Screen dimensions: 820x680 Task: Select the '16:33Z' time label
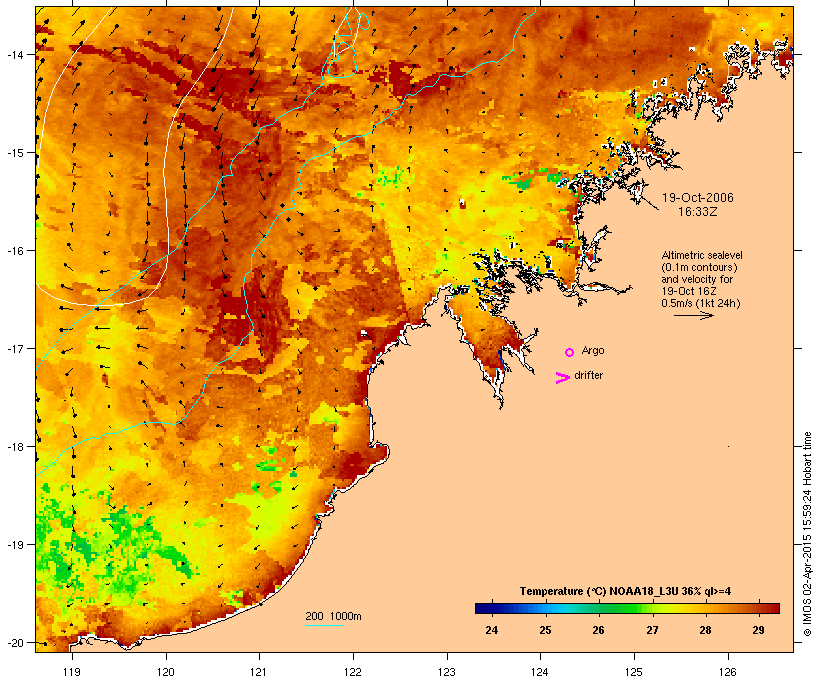pos(698,212)
